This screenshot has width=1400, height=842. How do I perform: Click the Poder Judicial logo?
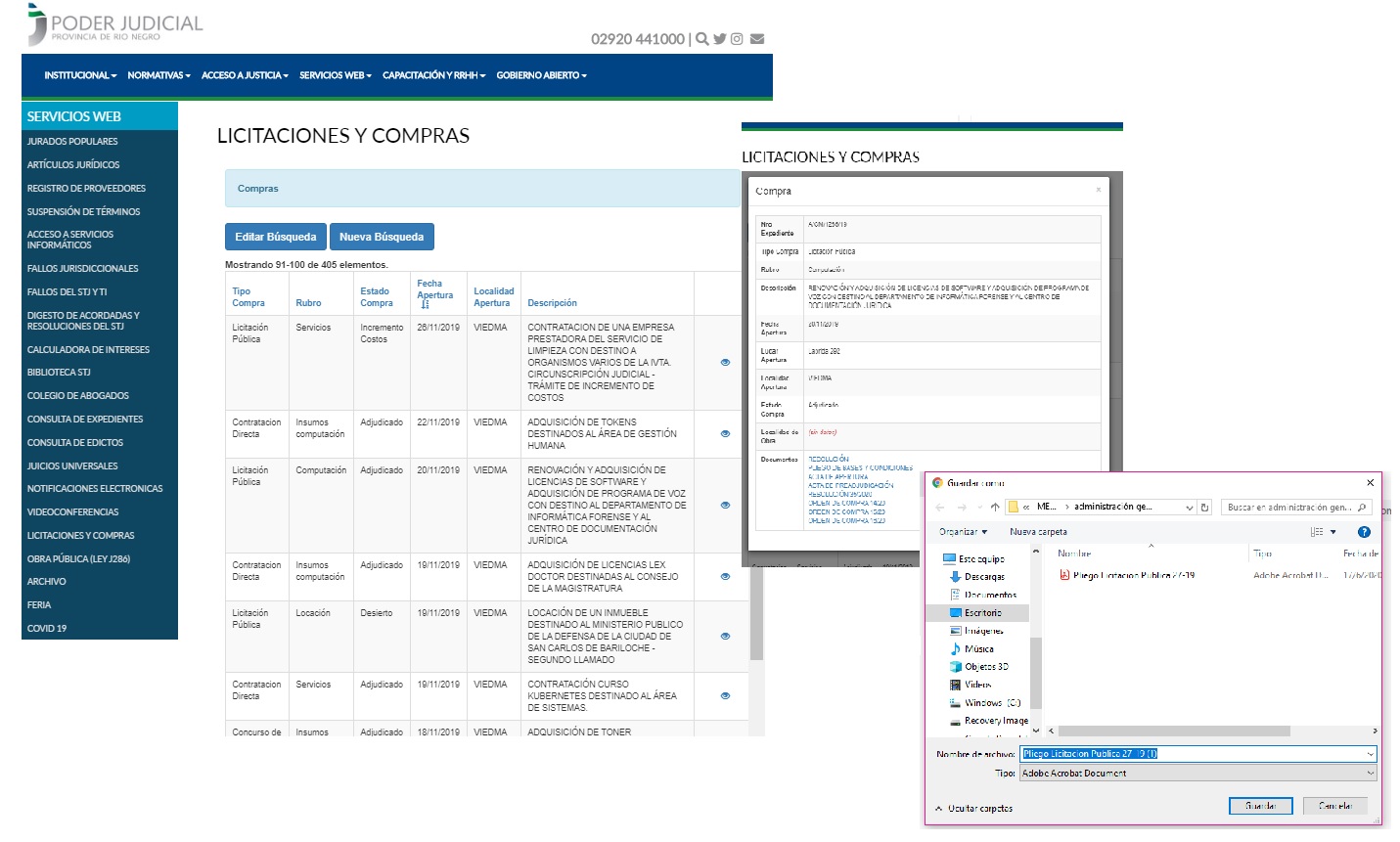click(114, 25)
